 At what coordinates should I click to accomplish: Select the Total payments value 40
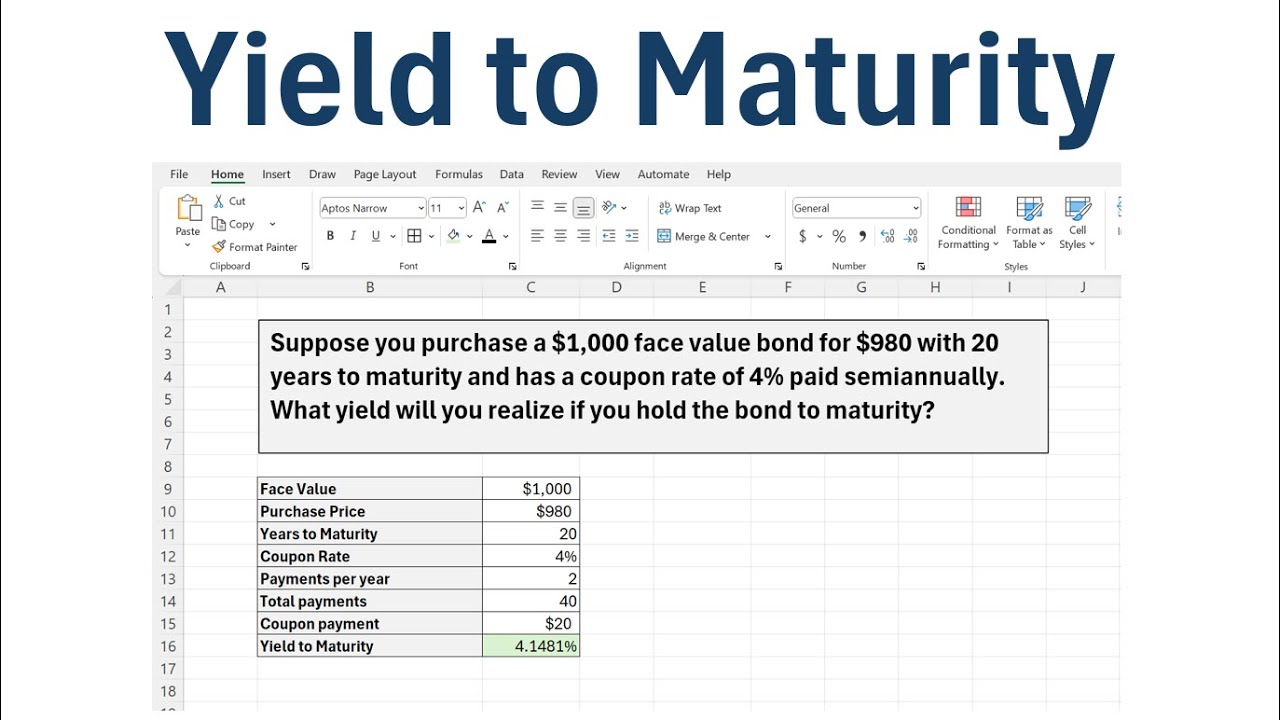(531, 601)
